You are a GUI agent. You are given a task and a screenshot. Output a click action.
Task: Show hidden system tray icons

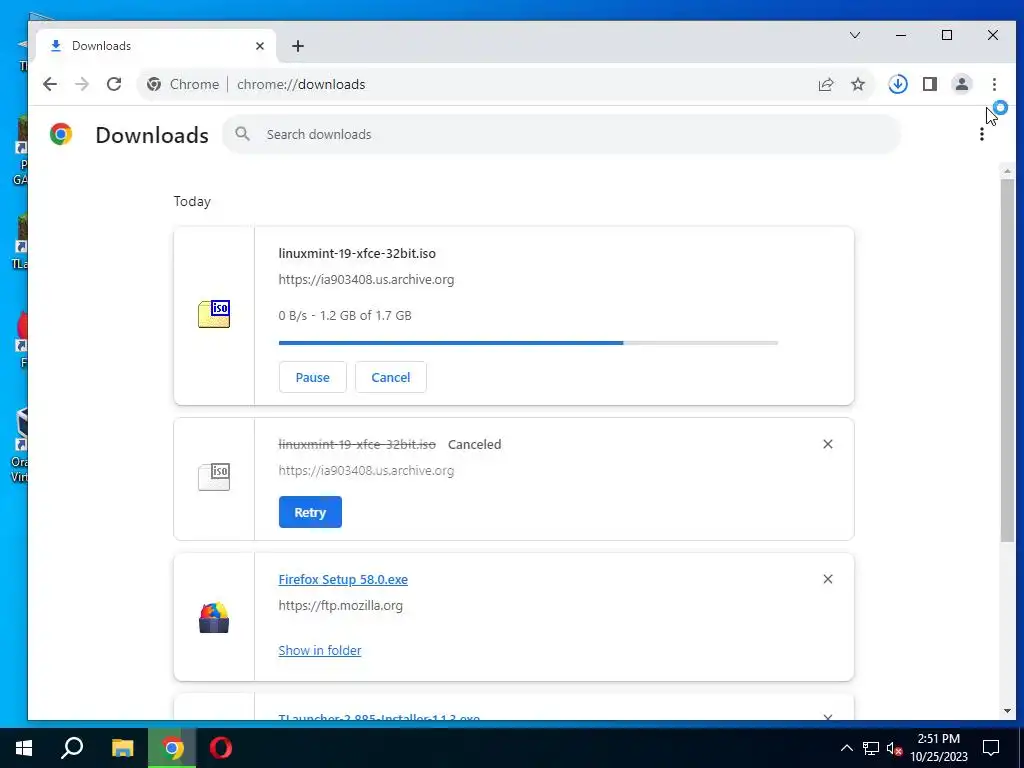point(846,748)
